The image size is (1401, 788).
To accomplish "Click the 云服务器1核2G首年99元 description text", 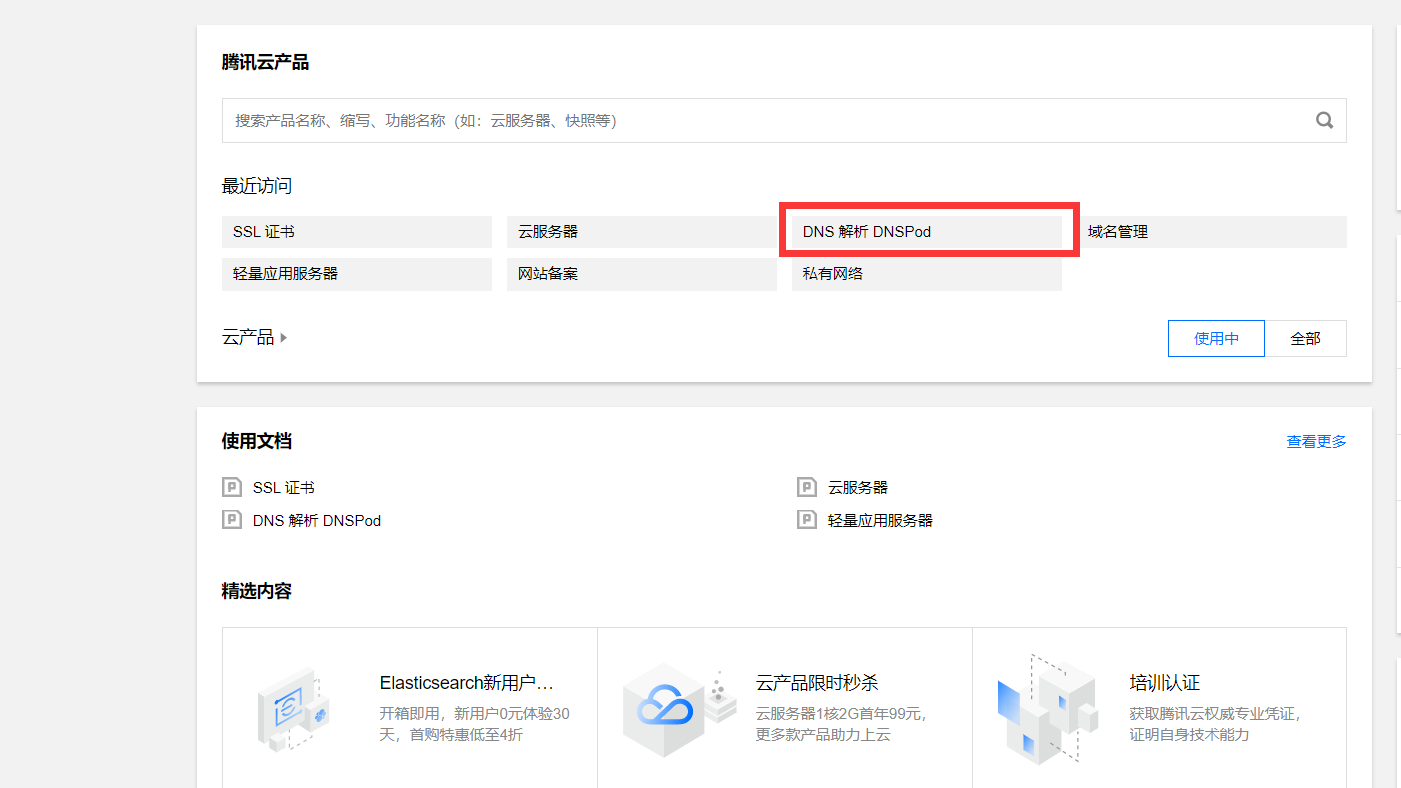I will coord(841,724).
